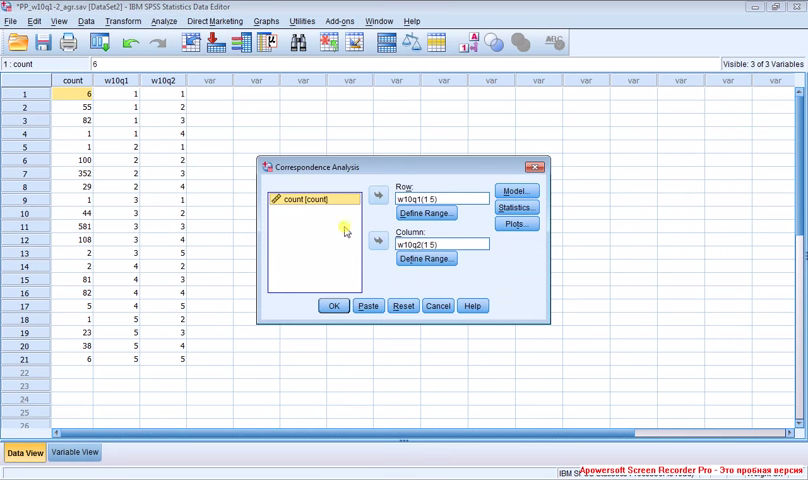Click the Redo arrow icon
Image resolution: width=808 pixels, height=480 pixels.
click(158, 43)
